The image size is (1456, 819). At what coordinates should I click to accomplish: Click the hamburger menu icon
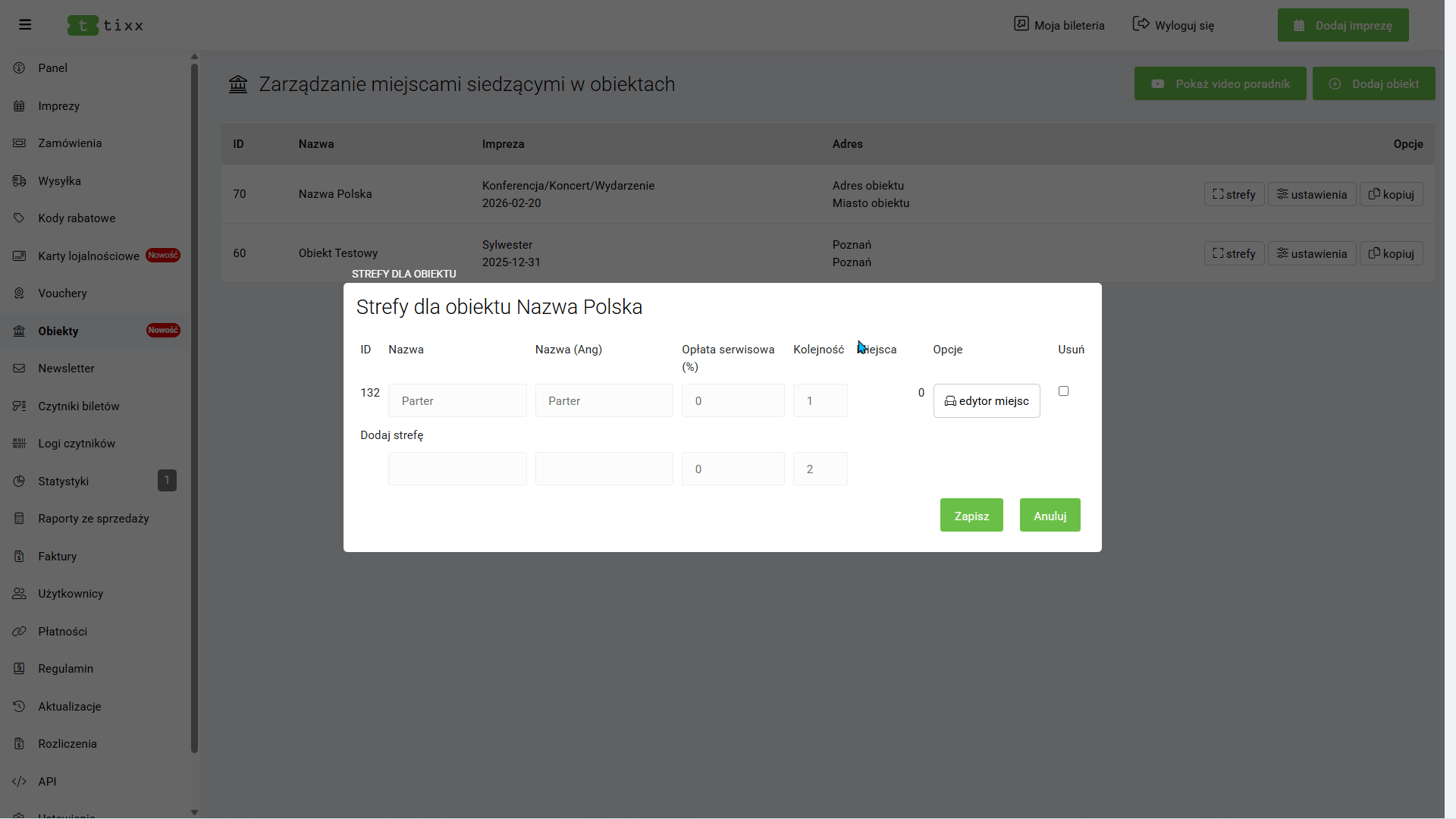(25, 25)
